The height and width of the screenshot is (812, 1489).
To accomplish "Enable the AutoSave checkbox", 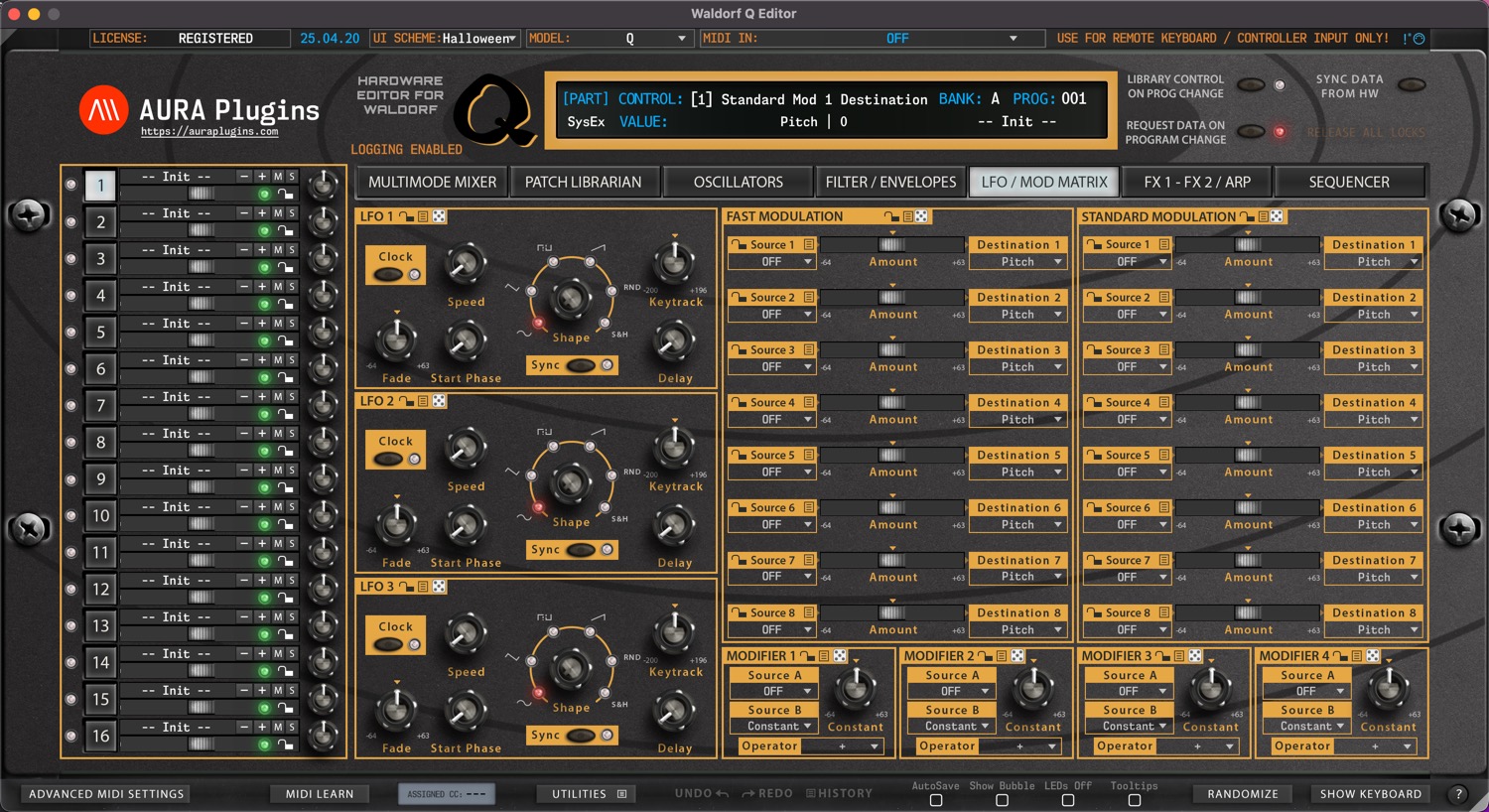I will [935, 800].
